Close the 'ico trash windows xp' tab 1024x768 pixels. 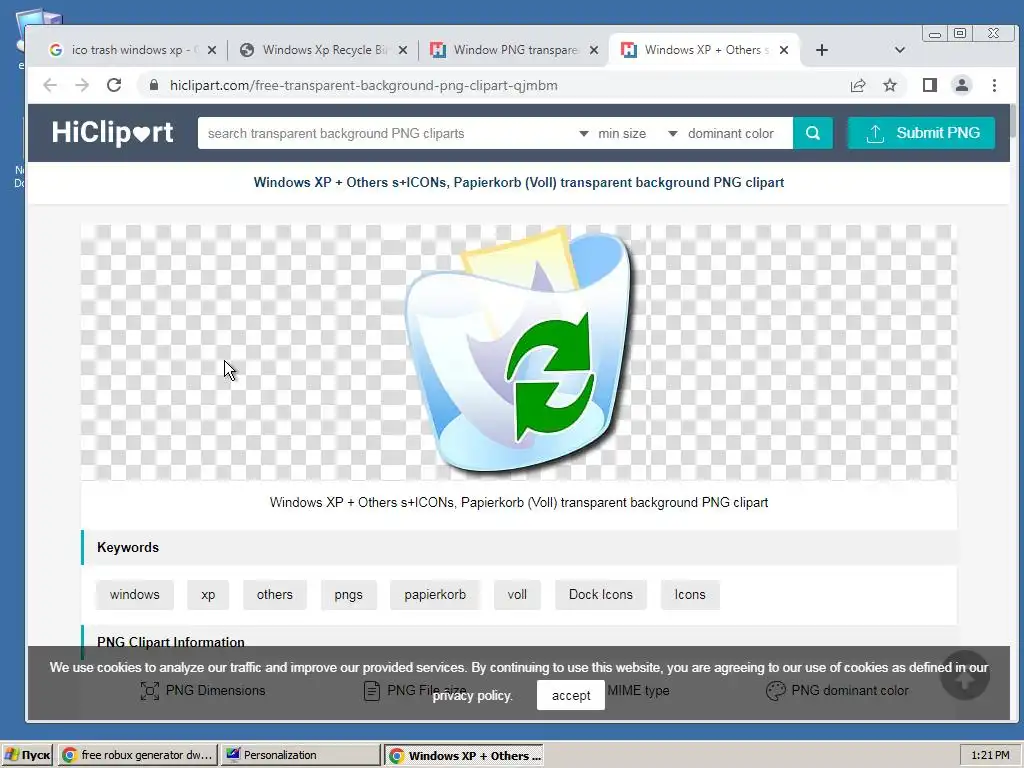coord(212,50)
